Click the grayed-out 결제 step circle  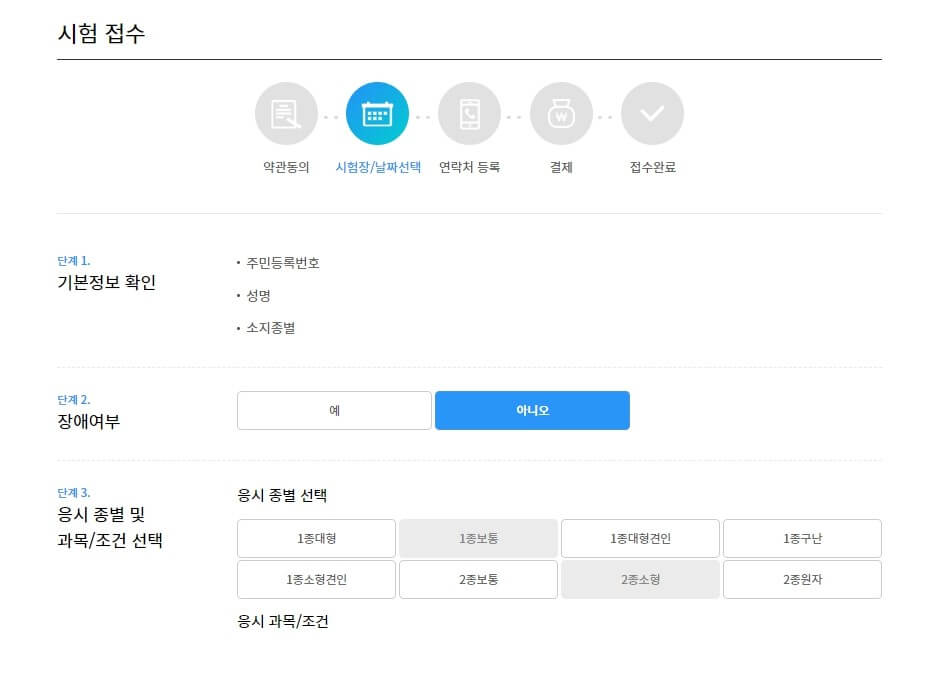[561, 113]
